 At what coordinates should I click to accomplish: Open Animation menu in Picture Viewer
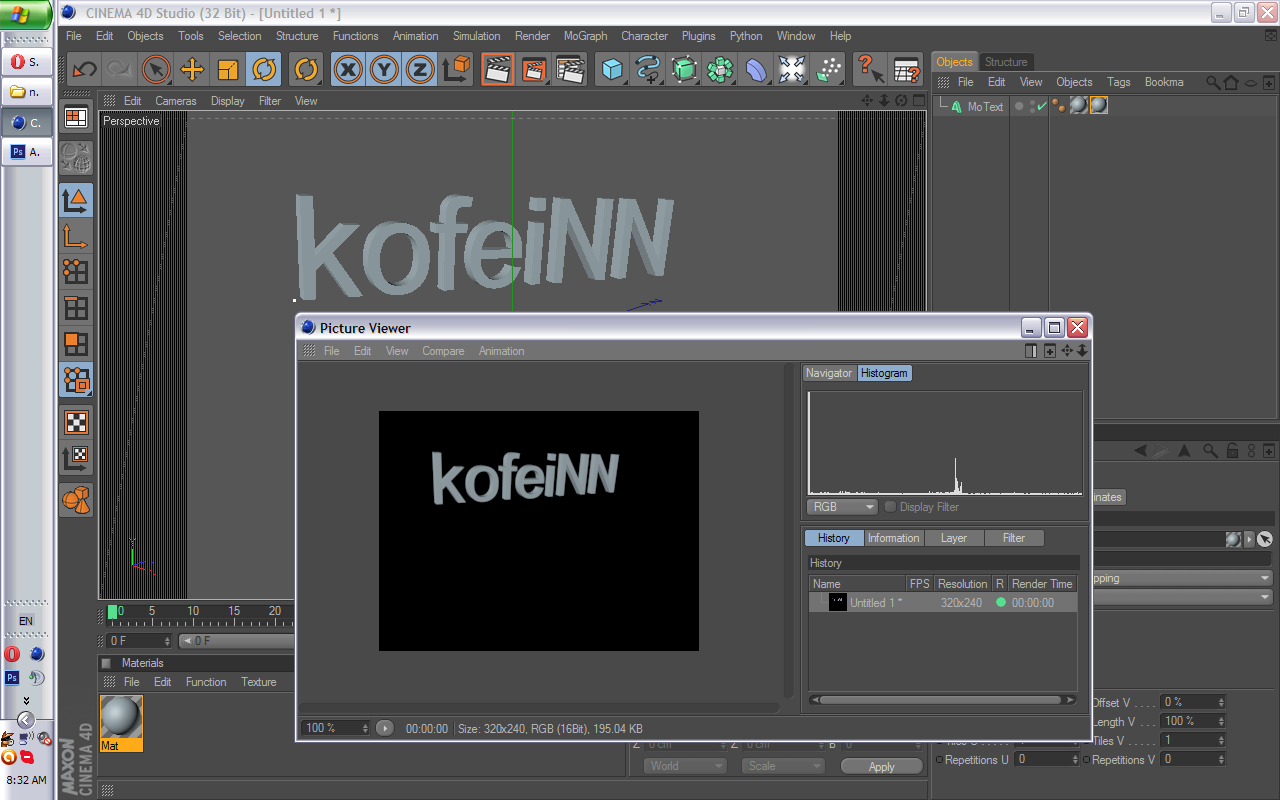(501, 351)
